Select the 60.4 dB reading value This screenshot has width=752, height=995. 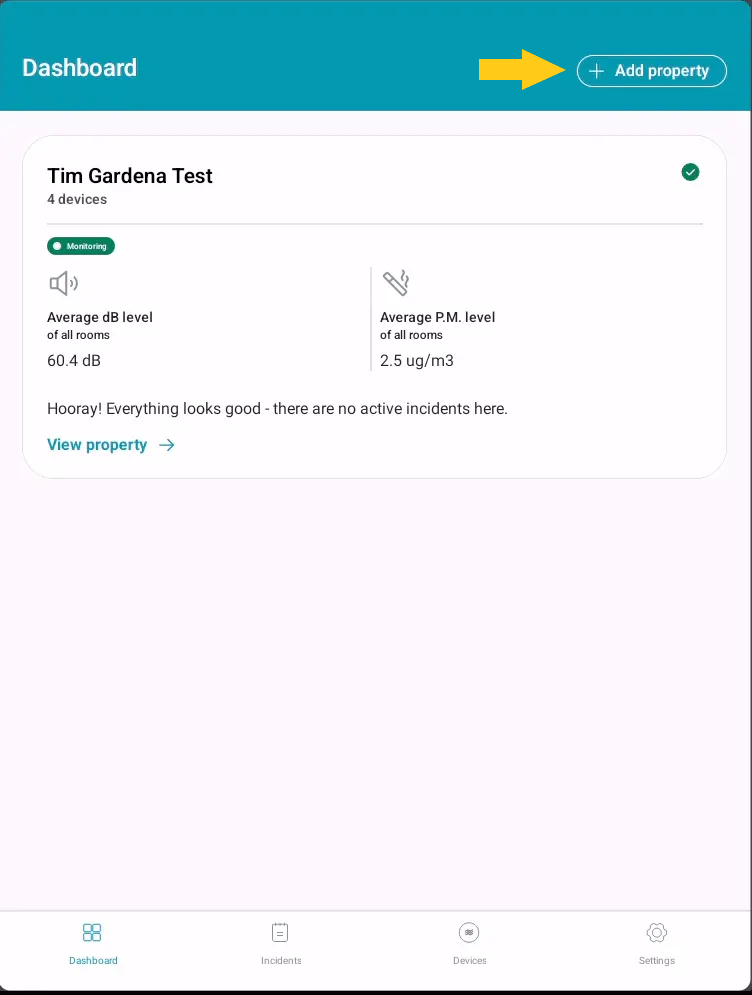73,360
